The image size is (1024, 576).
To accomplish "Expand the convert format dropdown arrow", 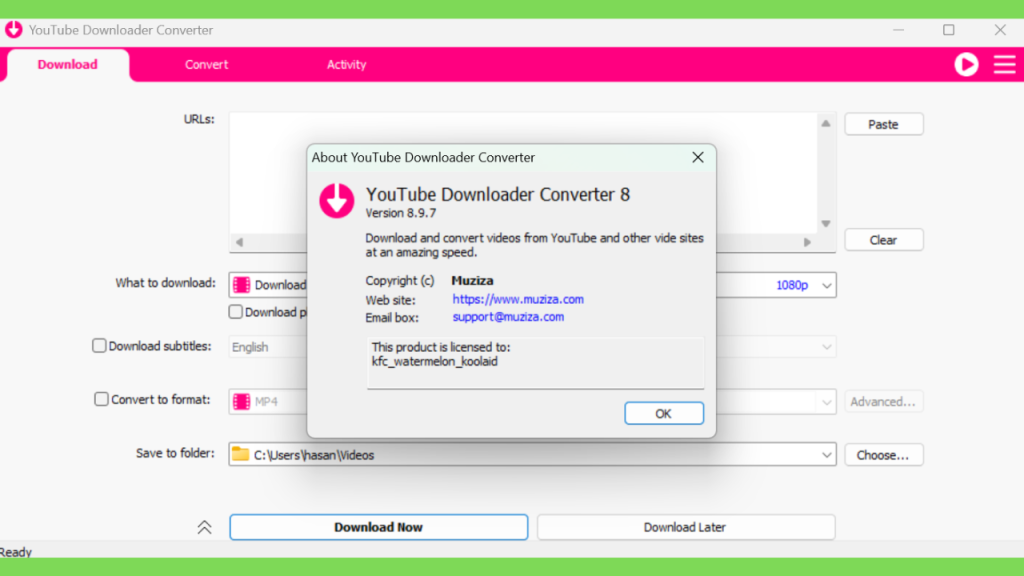I will pyautogui.click(x=827, y=402).
